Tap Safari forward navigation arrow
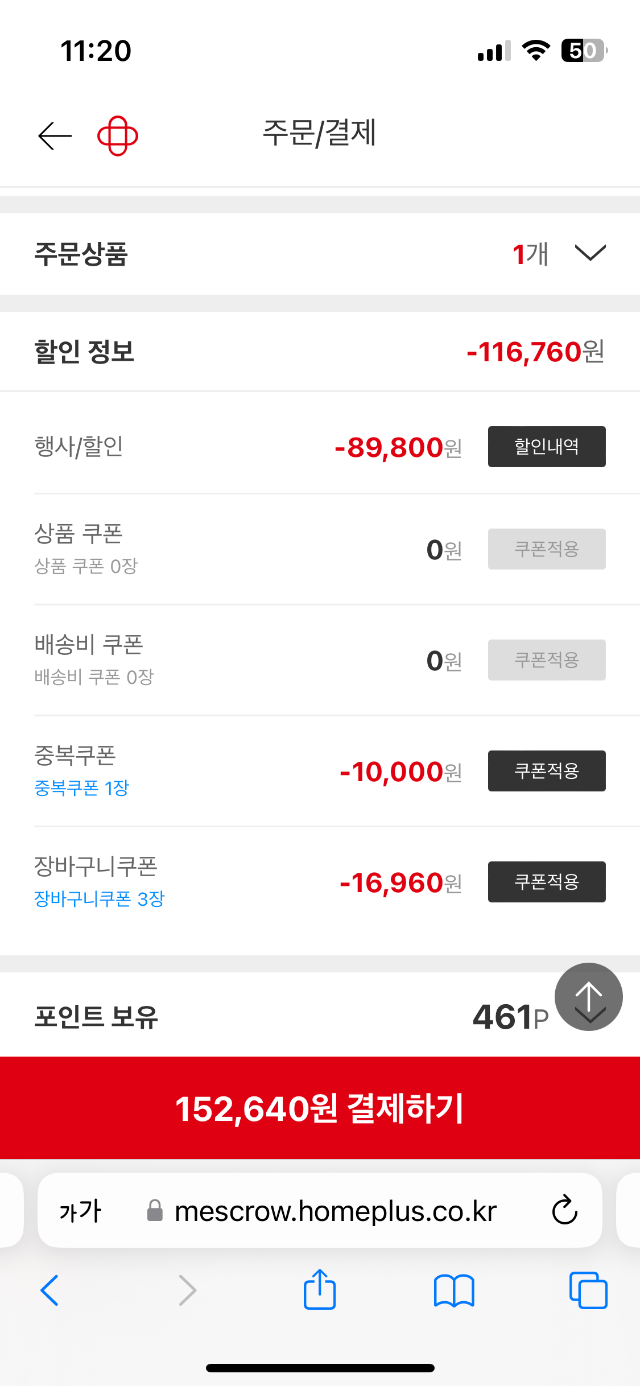Viewport: 640px width, 1386px height. [x=186, y=1291]
